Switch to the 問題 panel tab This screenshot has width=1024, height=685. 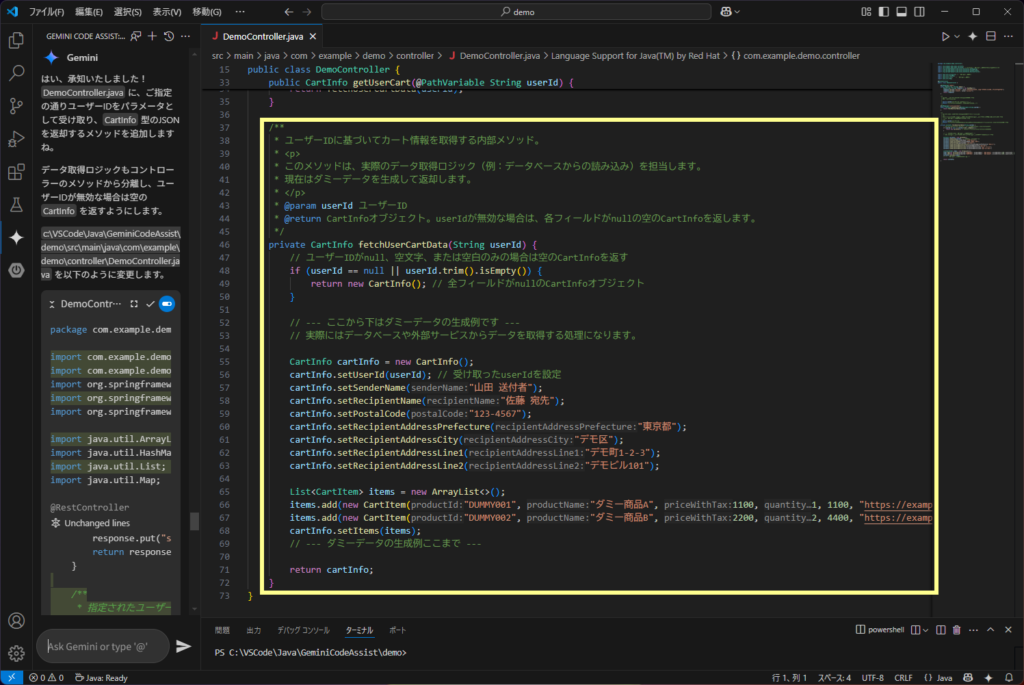(222, 631)
